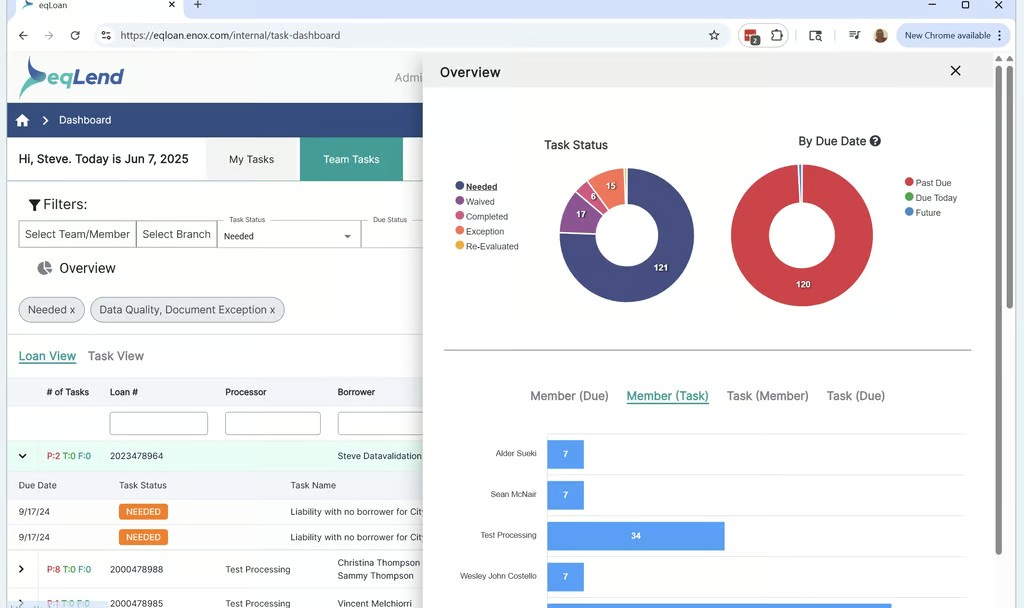Click Select Branch button

176,234
